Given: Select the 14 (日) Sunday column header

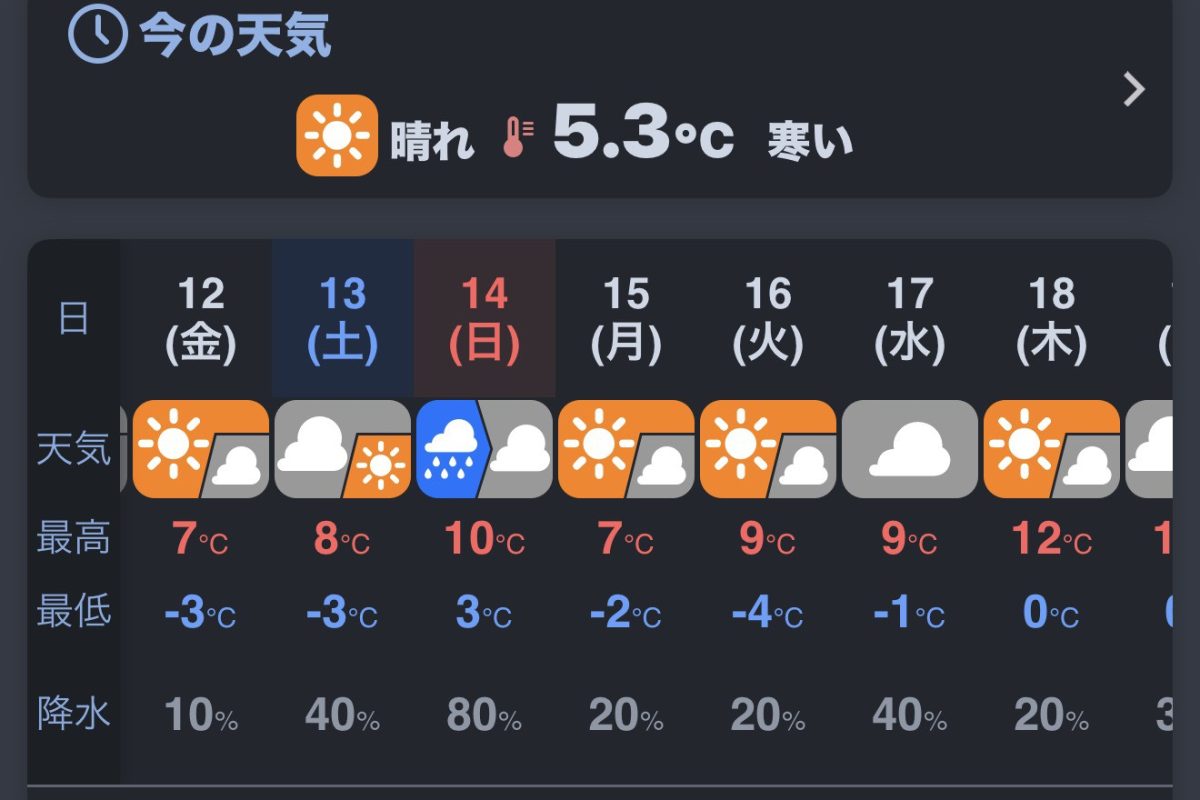Looking at the screenshot, I should click(485, 318).
